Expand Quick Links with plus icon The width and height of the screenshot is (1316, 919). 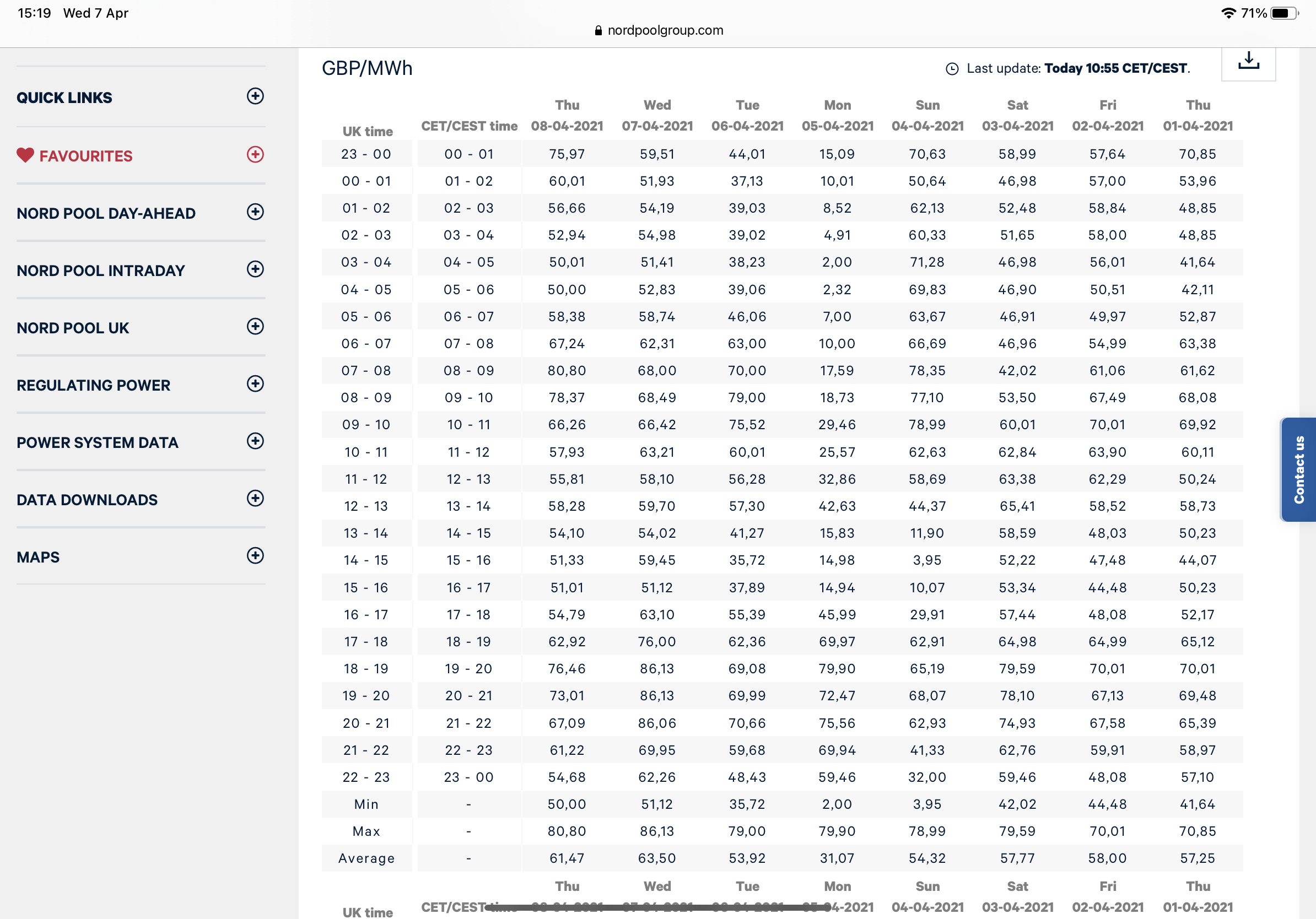(x=255, y=96)
